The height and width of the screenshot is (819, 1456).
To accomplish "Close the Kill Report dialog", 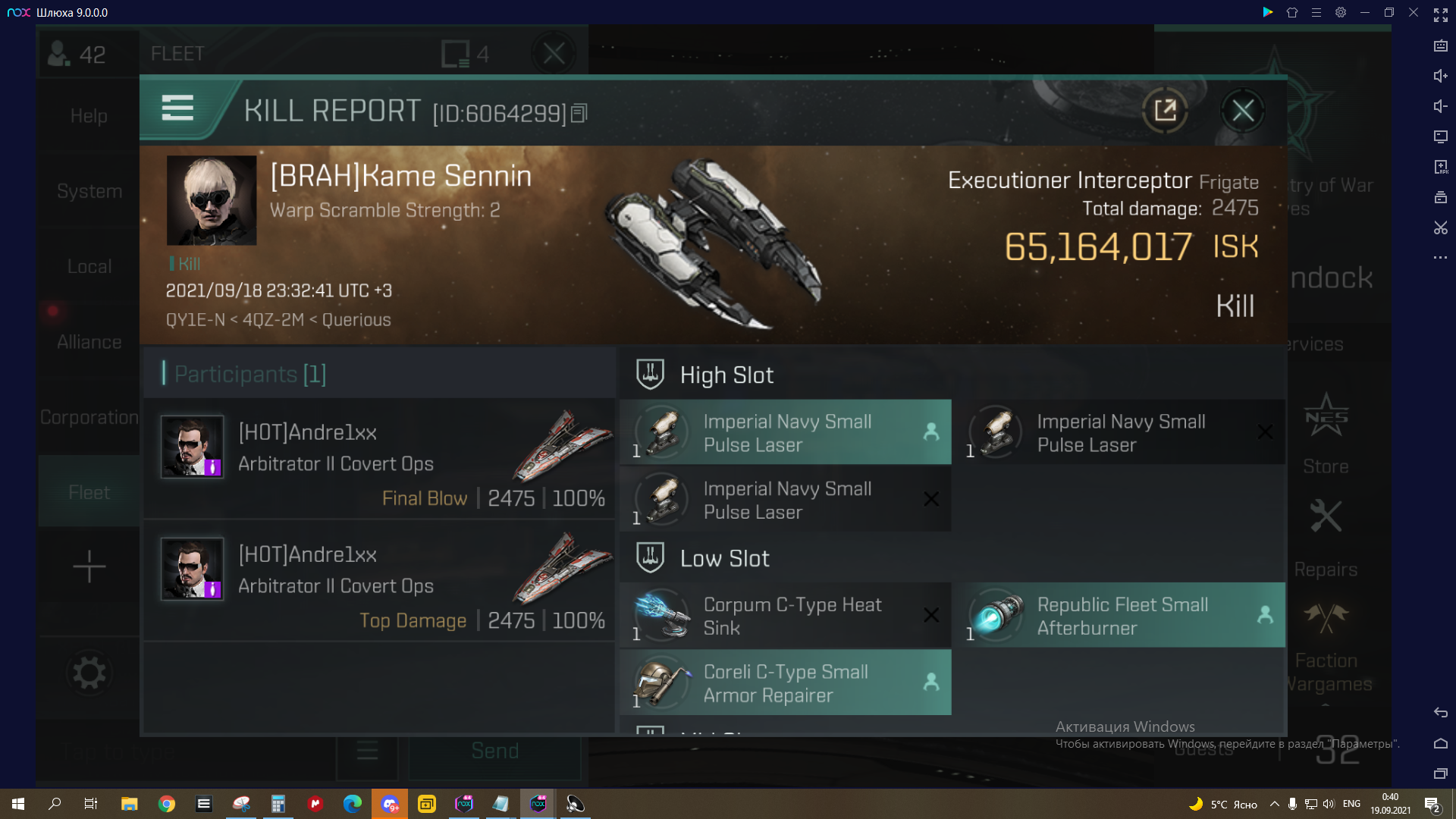I will 1243,110.
